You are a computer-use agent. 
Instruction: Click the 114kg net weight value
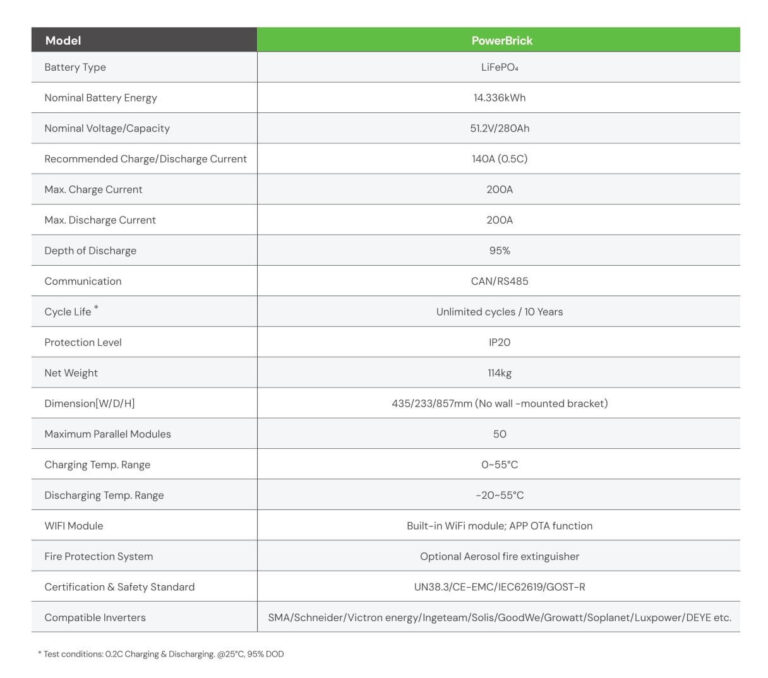pyautogui.click(x=499, y=373)
